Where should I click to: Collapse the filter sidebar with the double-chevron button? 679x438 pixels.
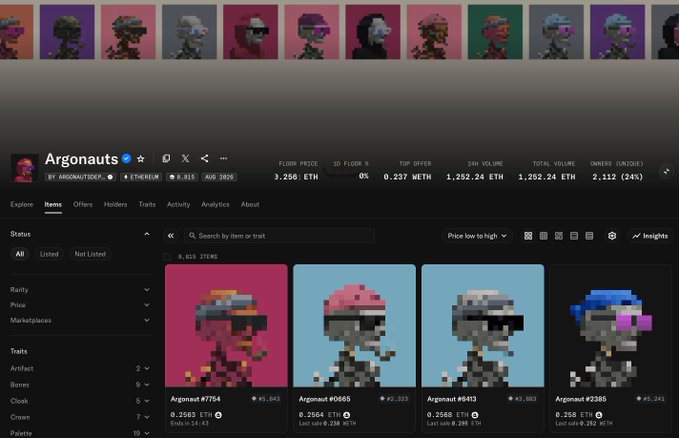(171, 236)
